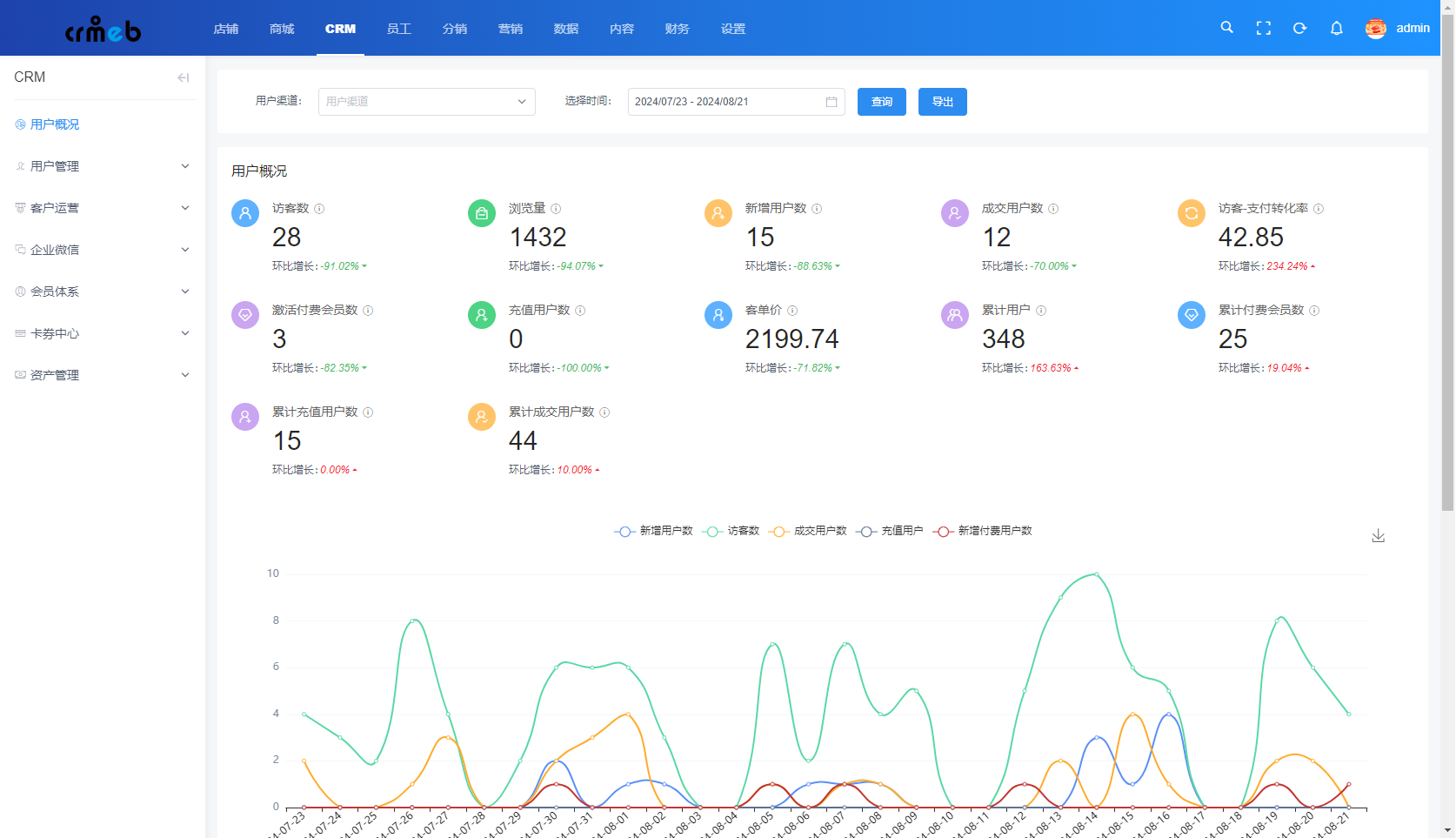Toggle fullscreen mode icon

pos(1263,28)
